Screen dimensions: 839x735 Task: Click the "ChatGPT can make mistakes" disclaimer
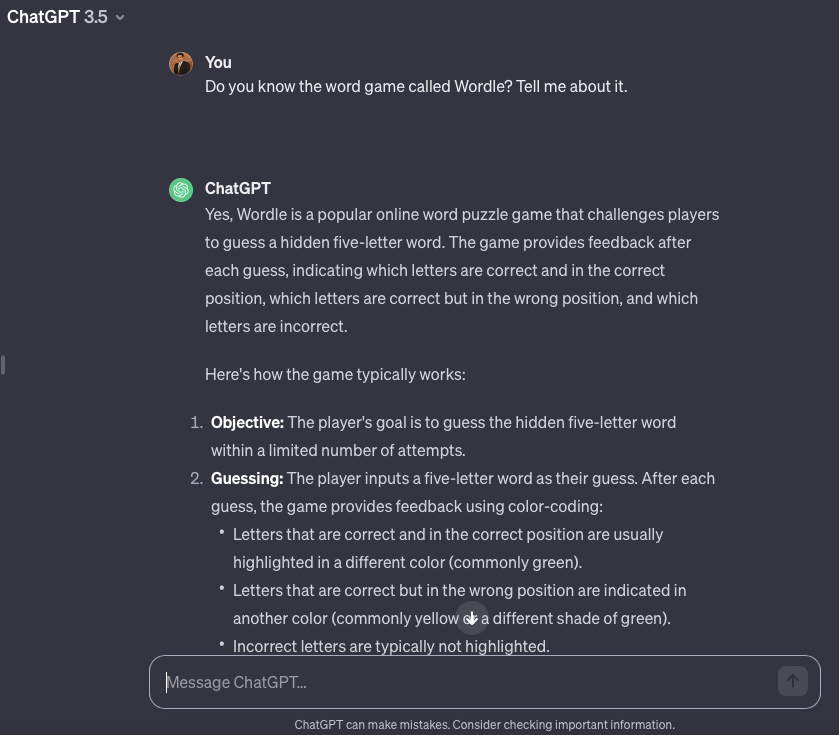coord(484,725)
